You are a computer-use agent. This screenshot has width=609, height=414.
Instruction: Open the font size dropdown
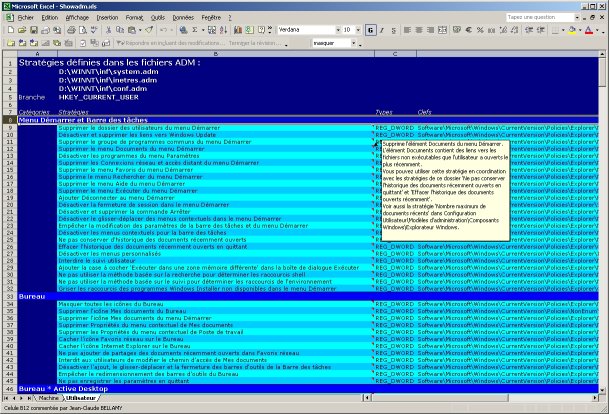358,30
